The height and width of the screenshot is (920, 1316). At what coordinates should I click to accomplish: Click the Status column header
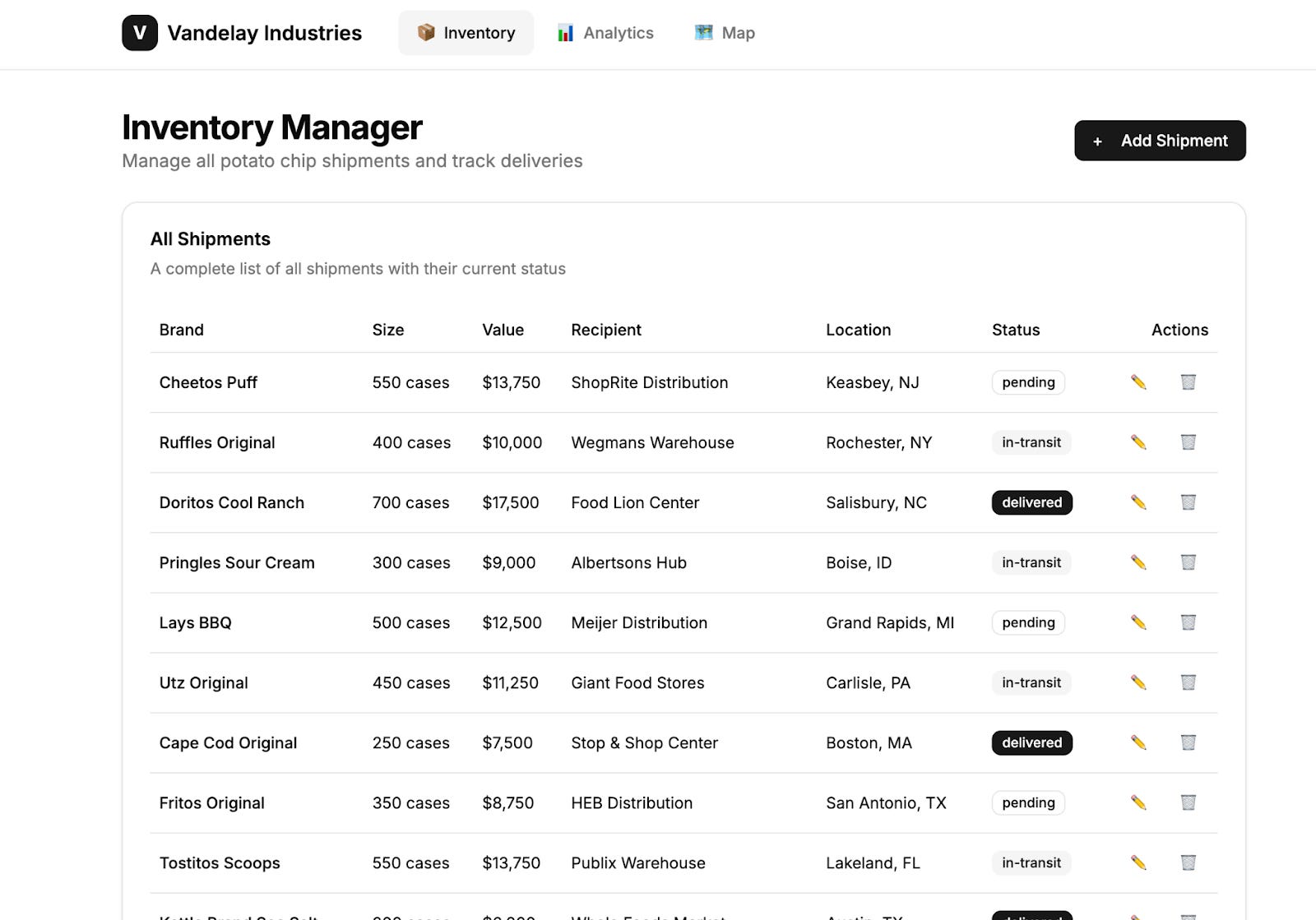tap(1016, 330)
